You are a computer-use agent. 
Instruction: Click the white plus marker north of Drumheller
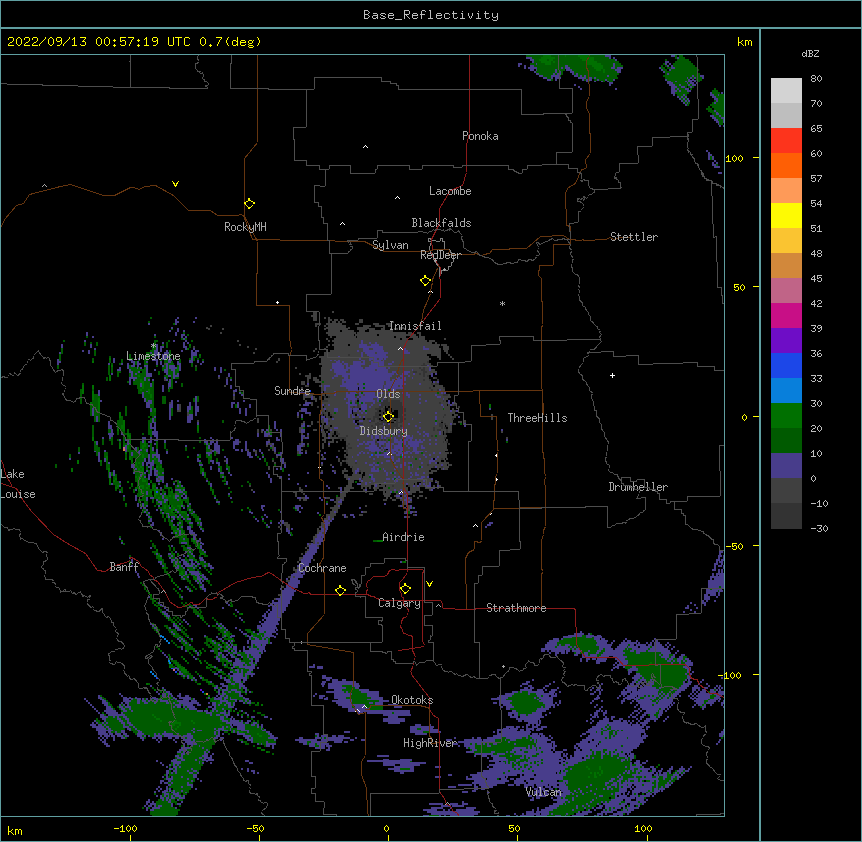tap(612, 375)
